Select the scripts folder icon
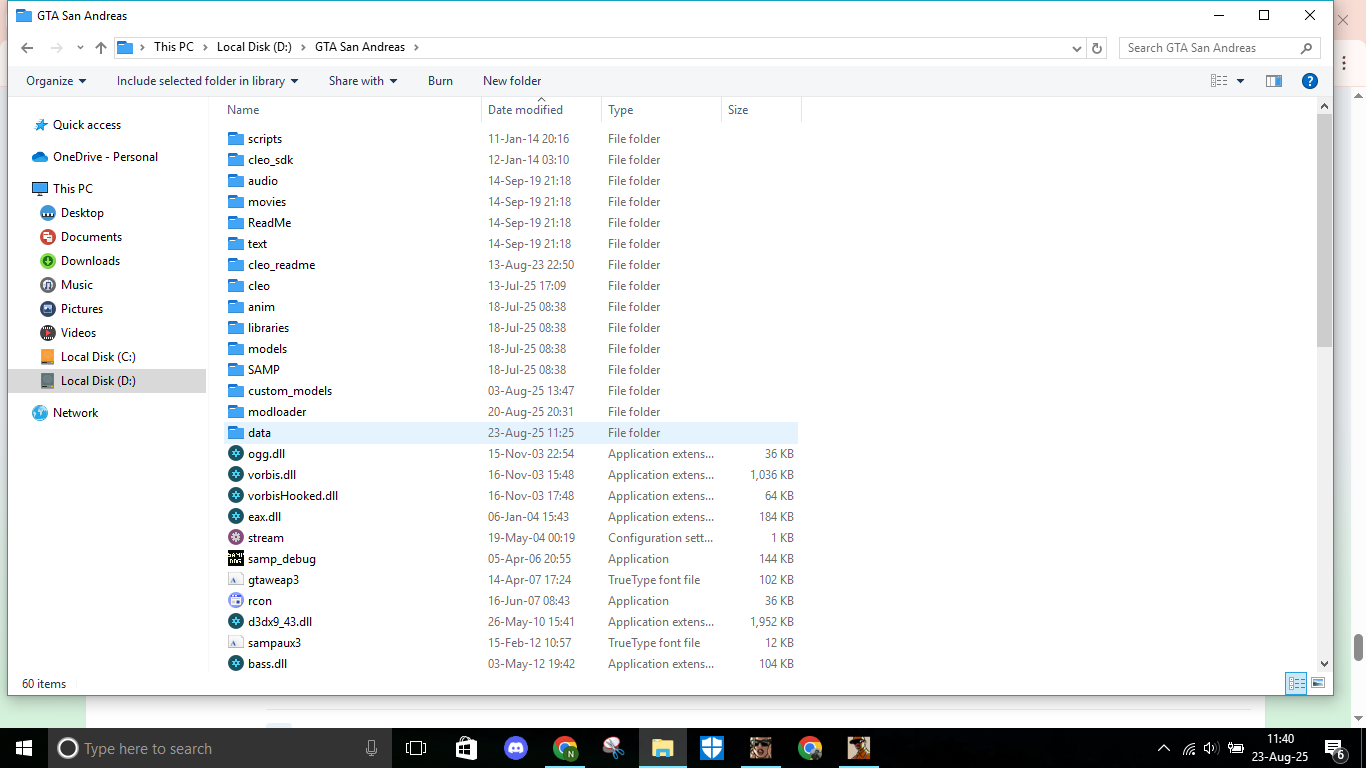Screen dimensions: 1366x768 point(236,139)
